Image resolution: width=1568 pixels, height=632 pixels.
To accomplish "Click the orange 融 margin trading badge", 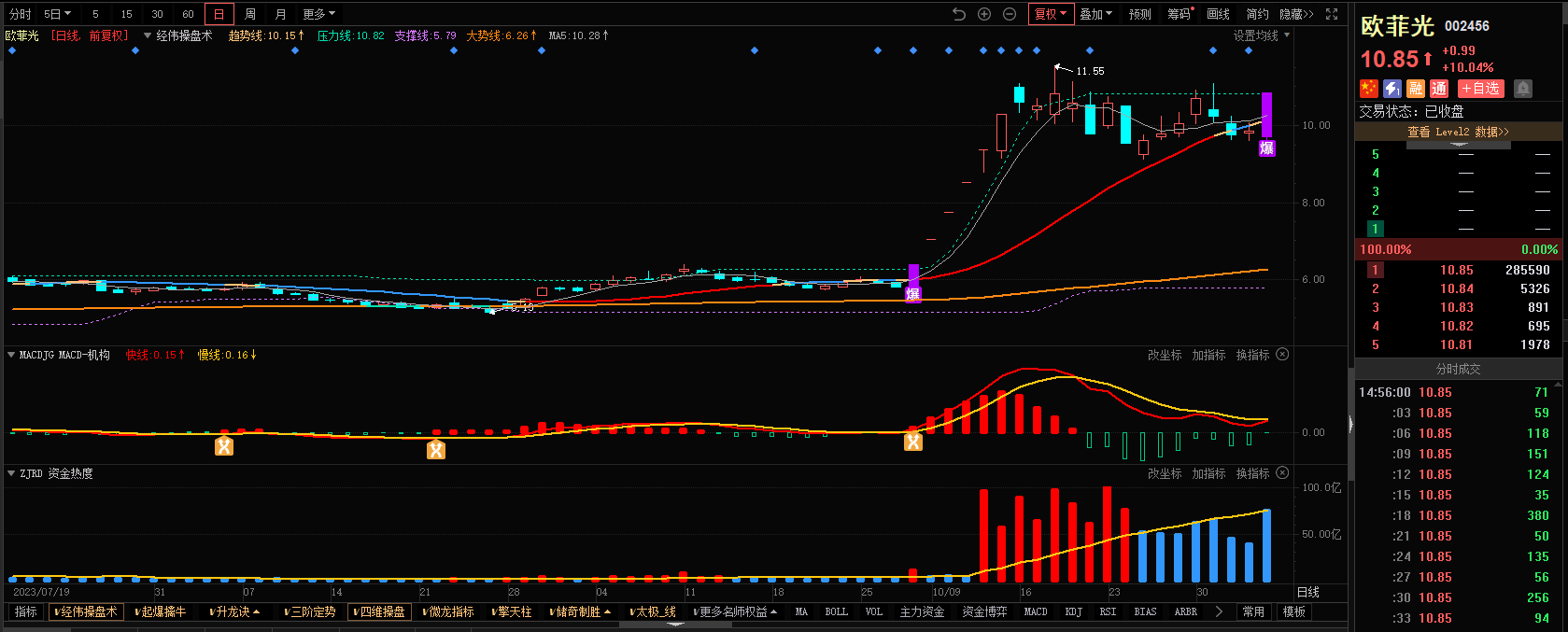I will click(1416, 89).
